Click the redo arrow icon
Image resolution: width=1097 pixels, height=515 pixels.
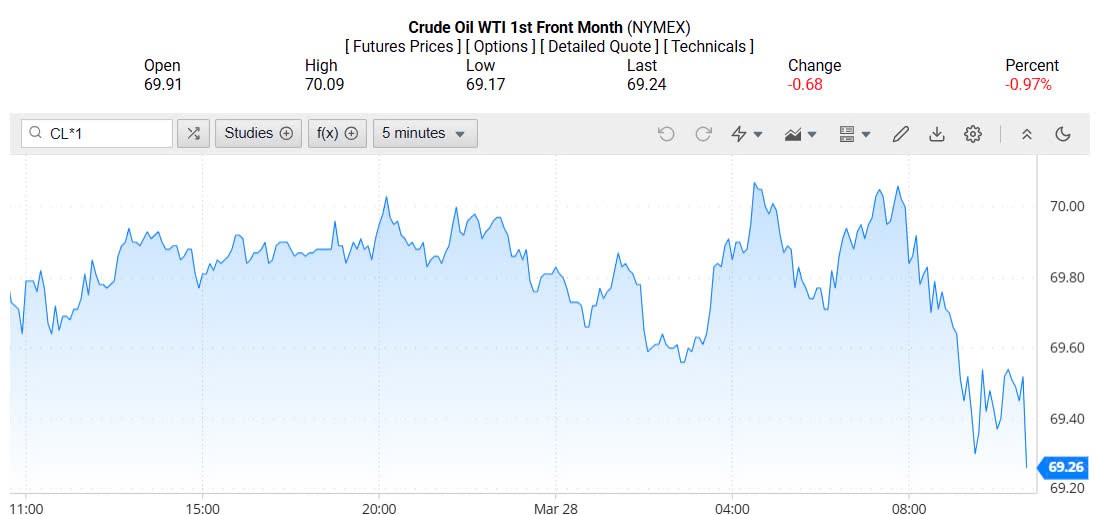tap(703, 133)
